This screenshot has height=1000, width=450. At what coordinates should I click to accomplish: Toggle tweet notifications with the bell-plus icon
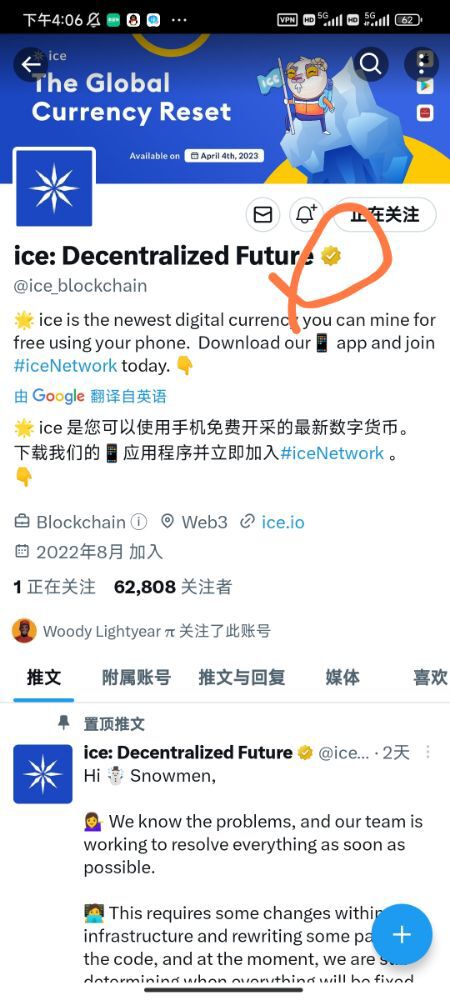pyautogui.click(x=306, y=215)
